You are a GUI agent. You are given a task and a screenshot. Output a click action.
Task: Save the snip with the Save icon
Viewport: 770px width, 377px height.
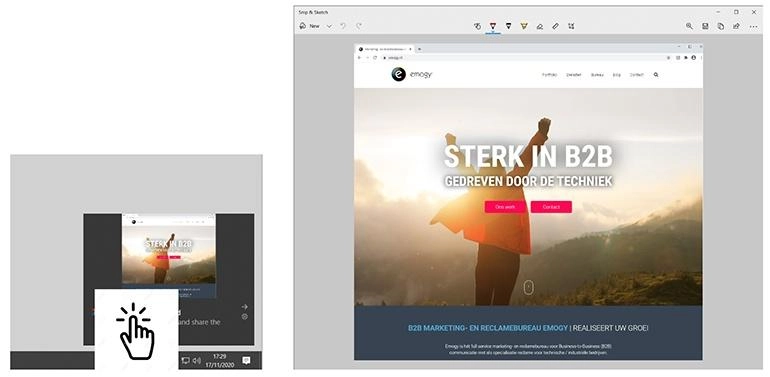pyautogui.click(x=705, y=26)
